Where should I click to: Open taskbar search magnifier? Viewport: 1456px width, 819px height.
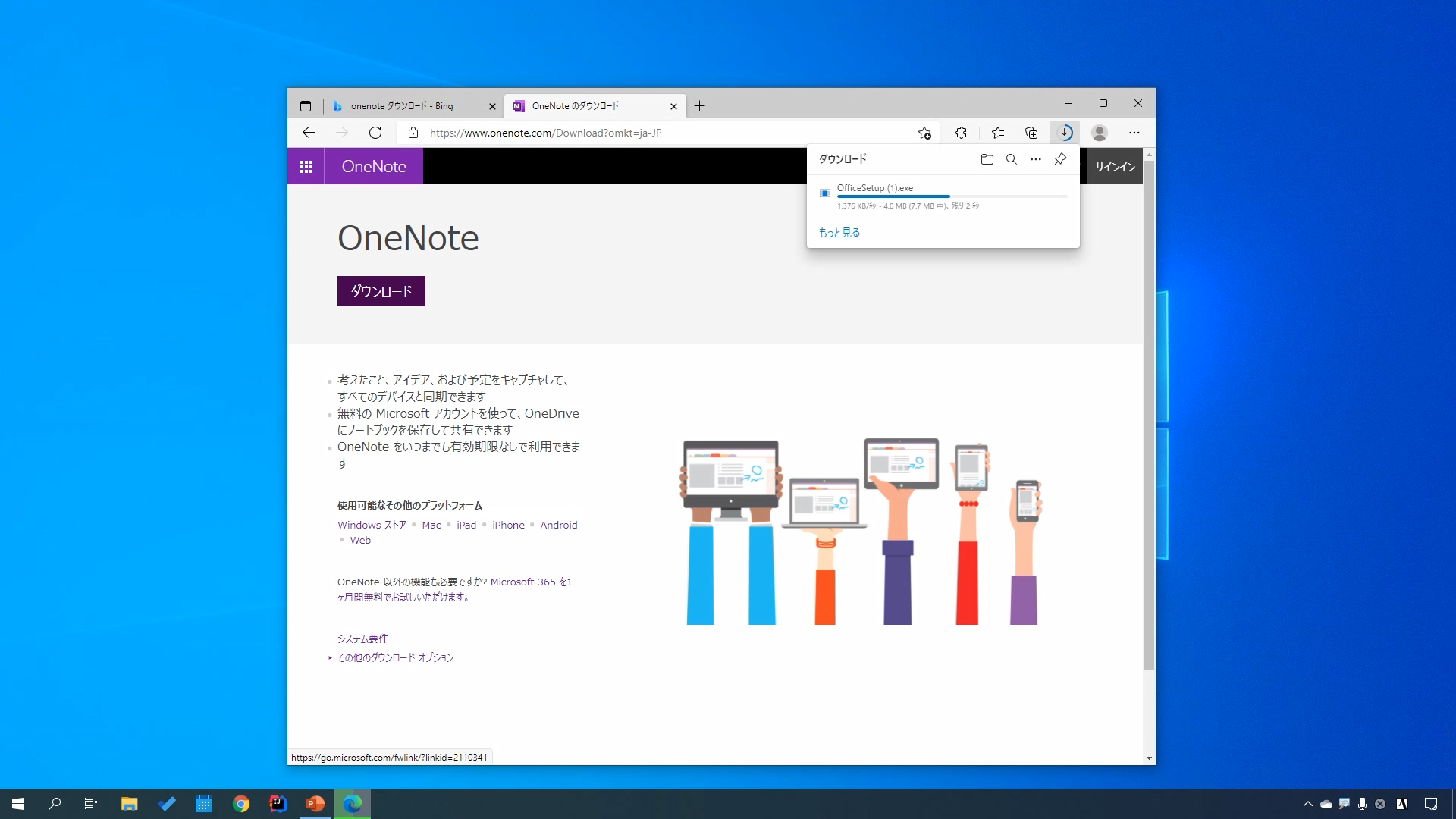point(55,804)
